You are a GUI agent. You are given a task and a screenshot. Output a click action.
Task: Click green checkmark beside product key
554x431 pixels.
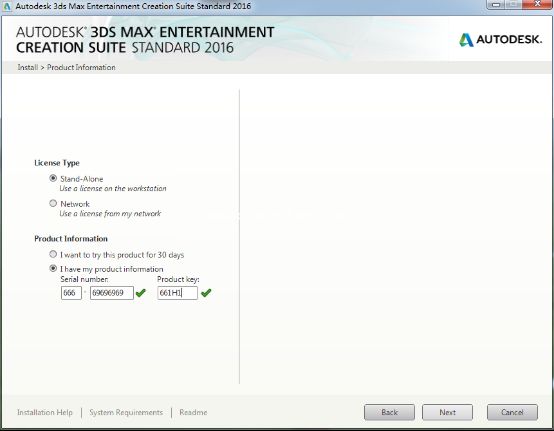coord(206,293)
